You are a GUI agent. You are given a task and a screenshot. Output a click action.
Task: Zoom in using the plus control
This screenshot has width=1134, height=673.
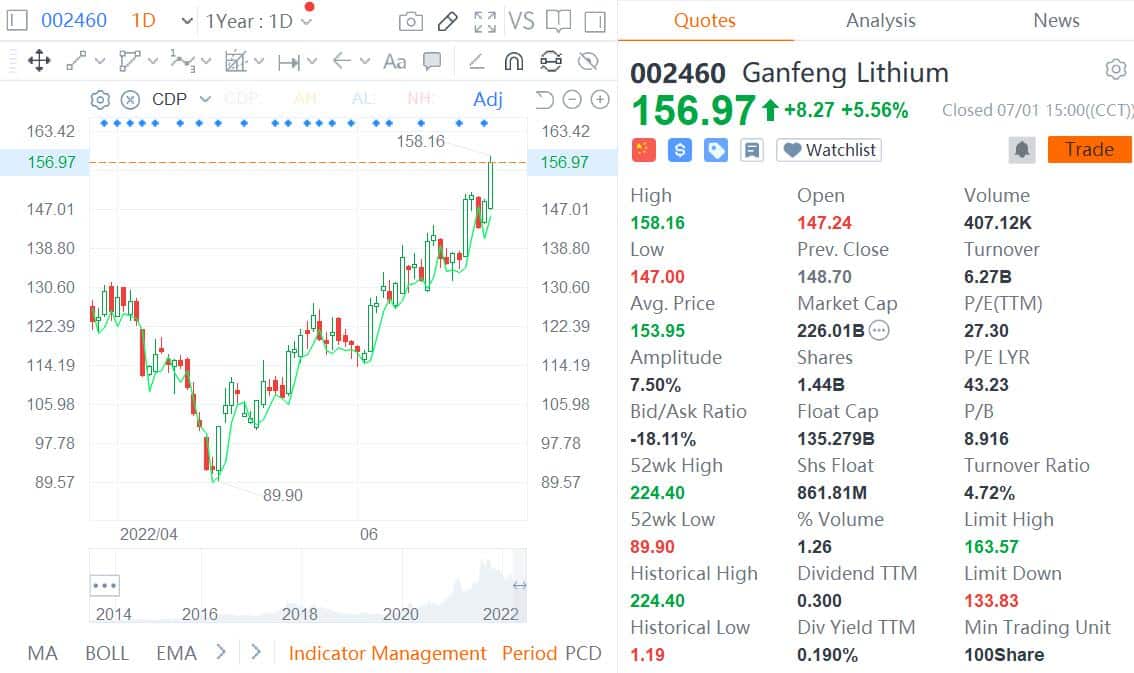tap(599, 100)
